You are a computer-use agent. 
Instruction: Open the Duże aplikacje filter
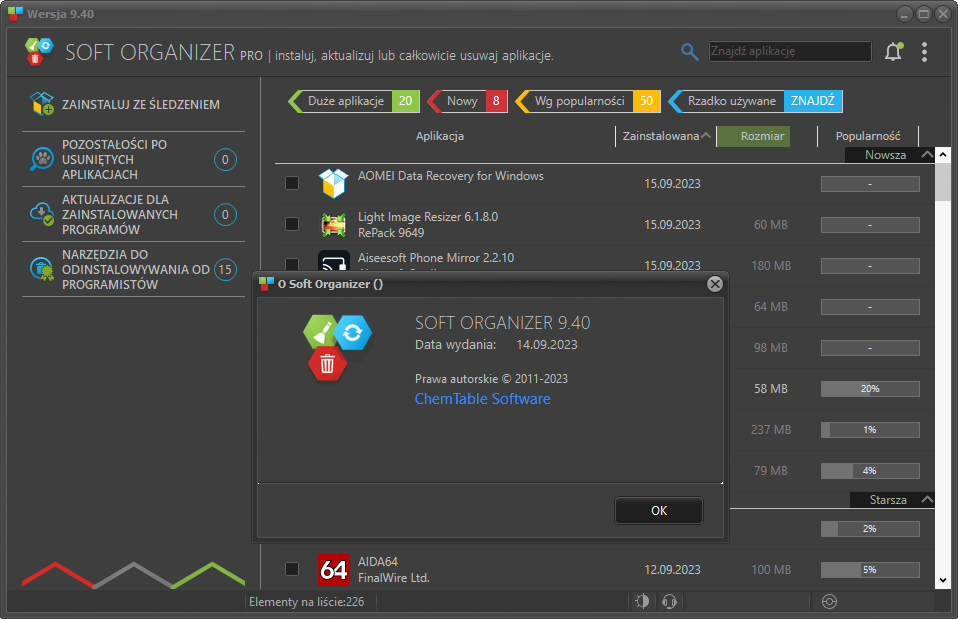click(354, 101)
